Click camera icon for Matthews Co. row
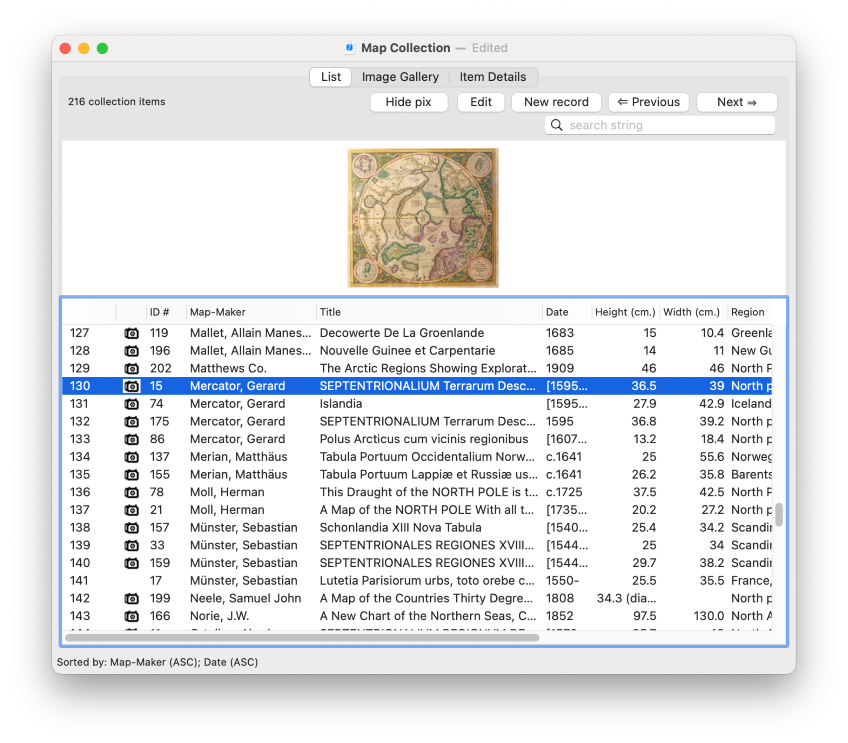 [x=131, y=369]
